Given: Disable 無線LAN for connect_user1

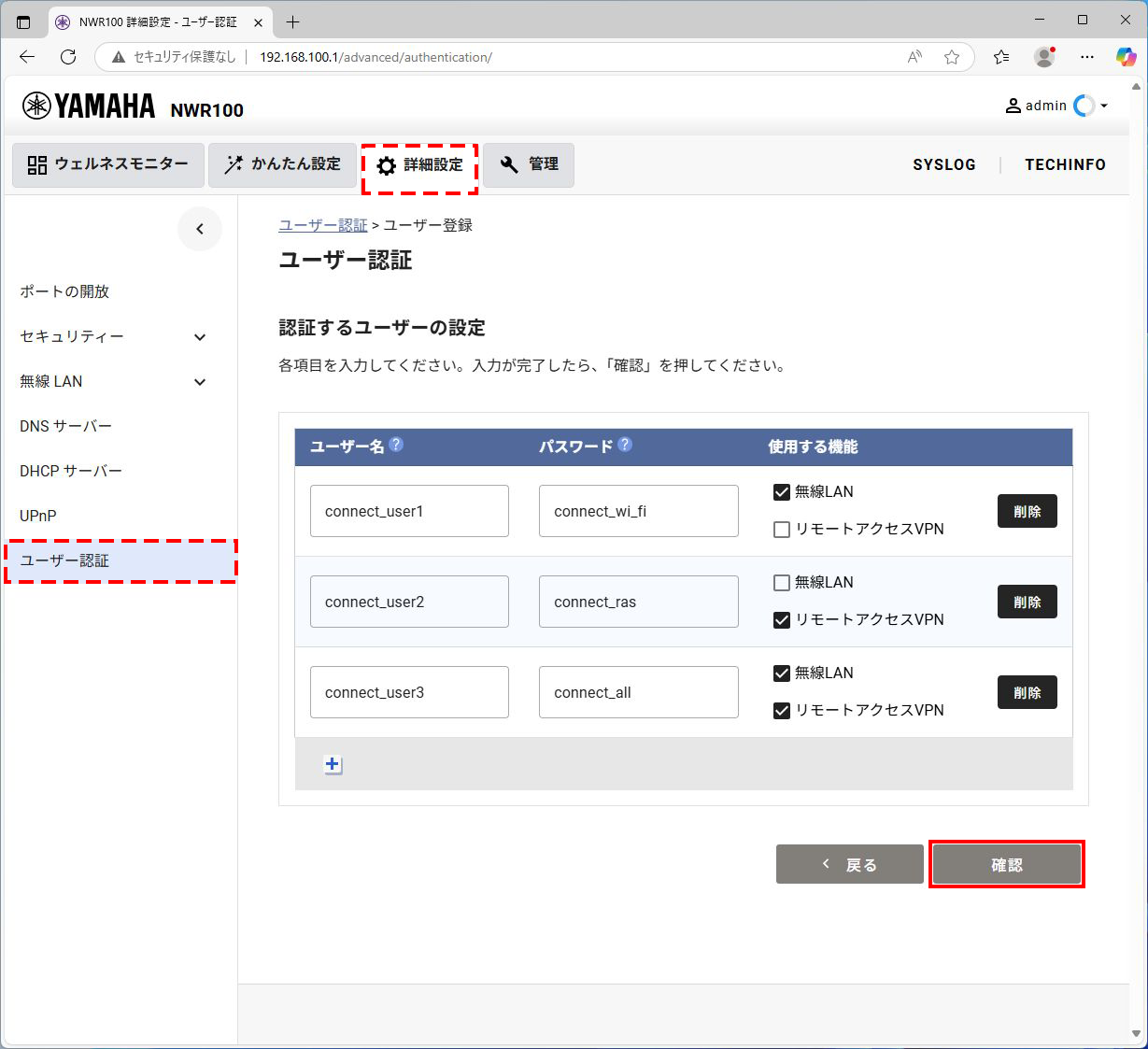Looking at the screenshot, I should pyautogui.click(x=781, y=491).
